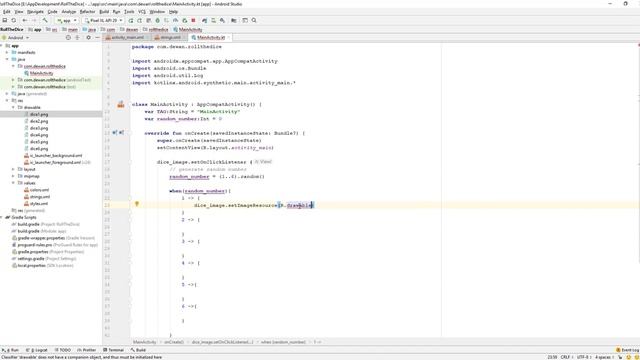Open the Pixel device selector dropdown
Viewport: 640px width, 360px height.
(x=103, y=20)
